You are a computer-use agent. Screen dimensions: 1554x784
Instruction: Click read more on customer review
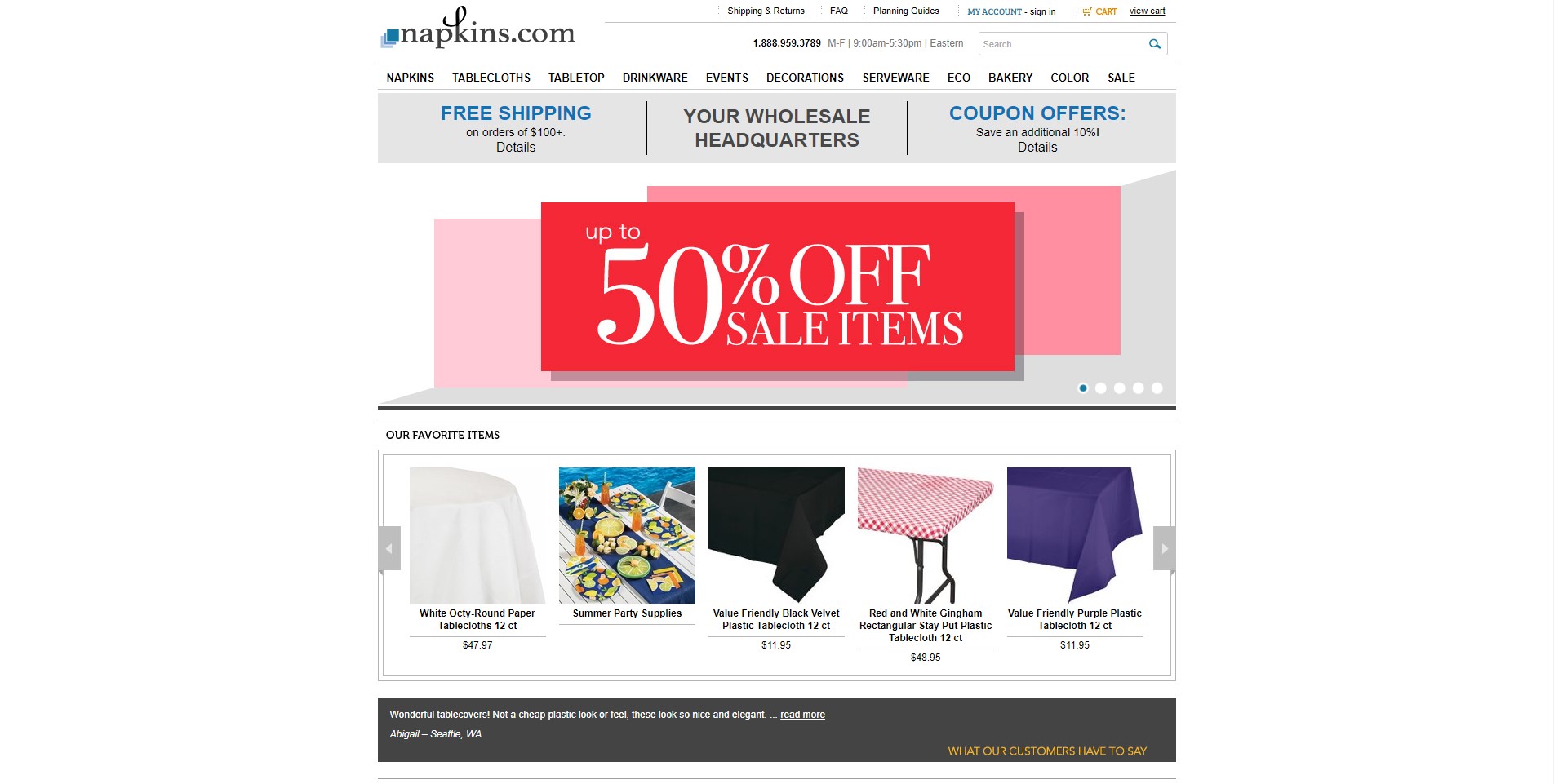(x=802, y=715)
